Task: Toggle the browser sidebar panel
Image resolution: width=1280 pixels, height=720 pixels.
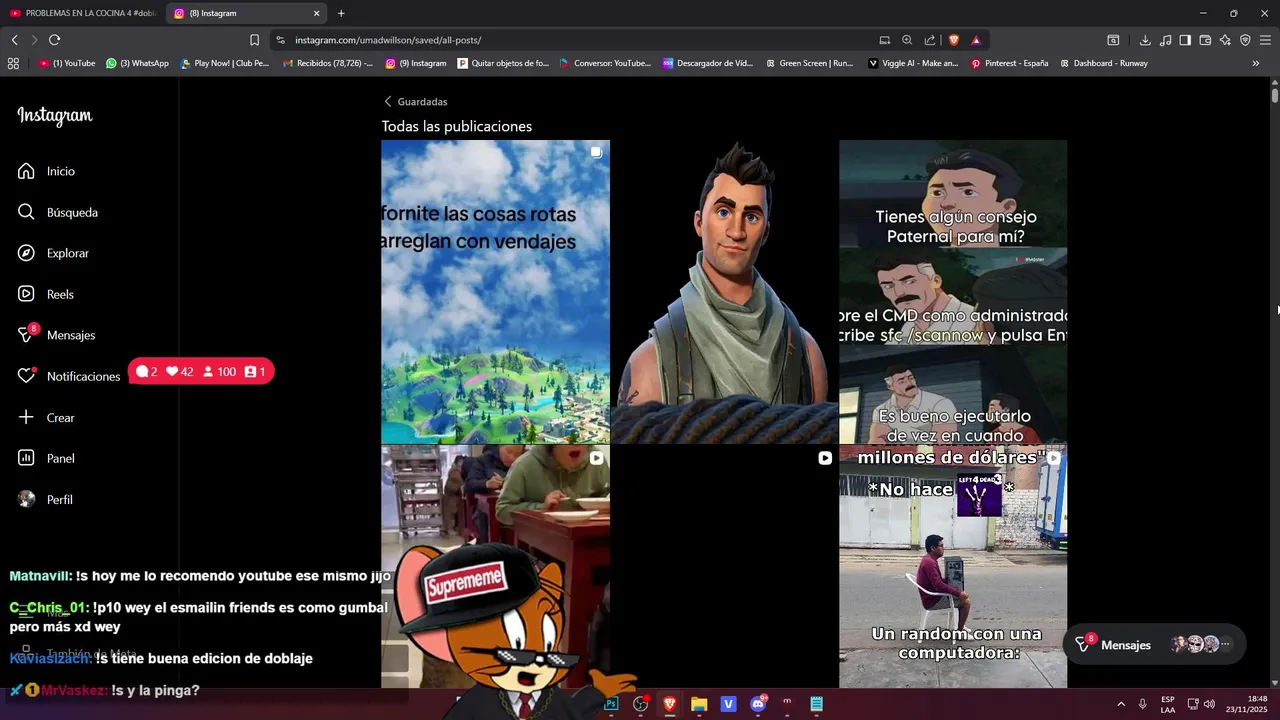Action: pyautogui.click(x=1185, y=40)
